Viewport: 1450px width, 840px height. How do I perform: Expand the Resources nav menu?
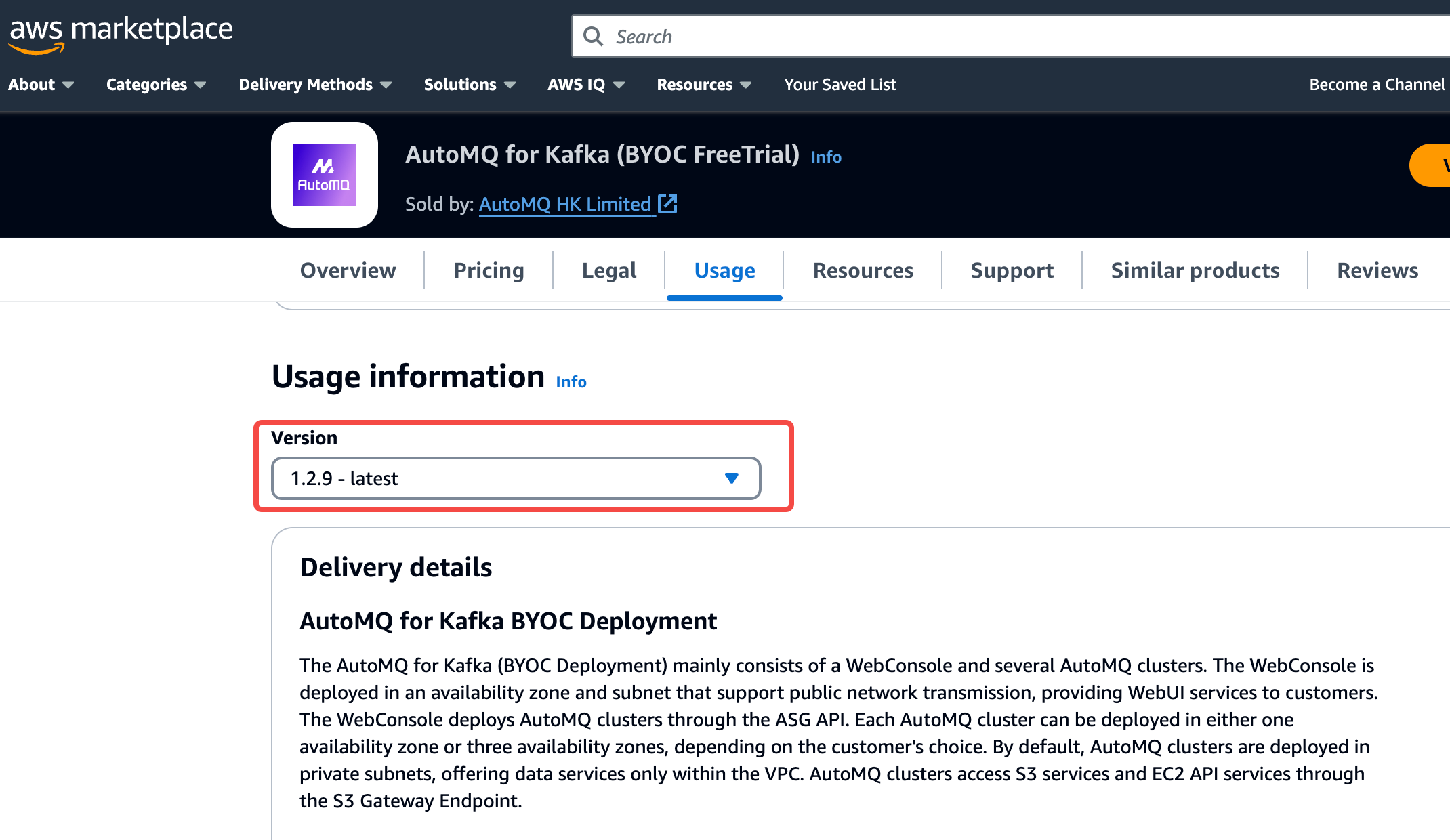(704, 85)
